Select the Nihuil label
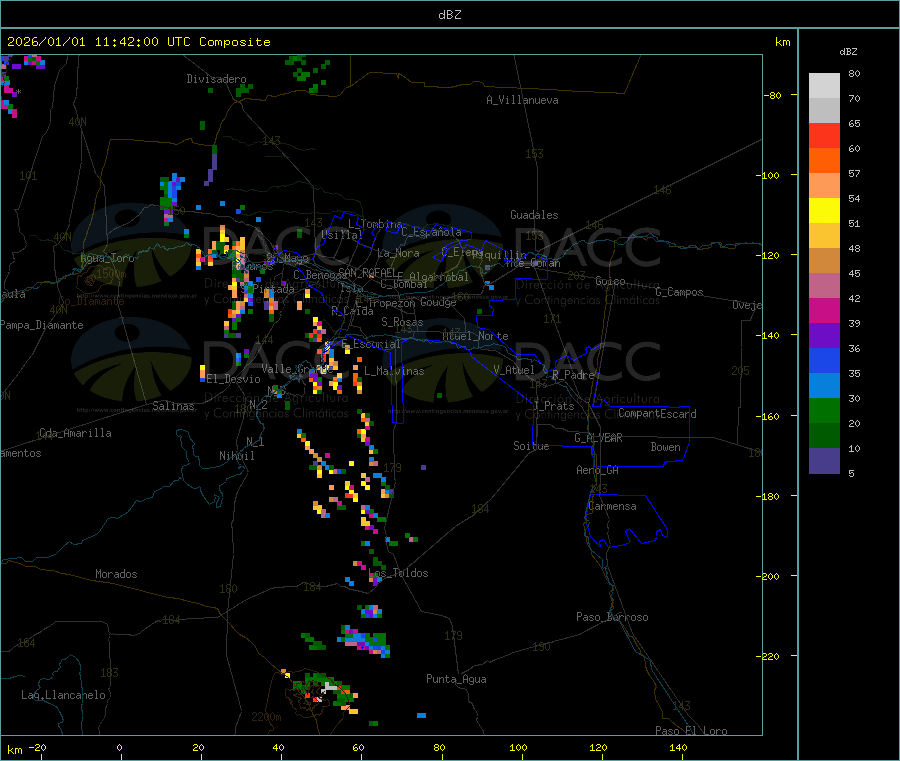 pyautogui.click(x=237, y=456)
